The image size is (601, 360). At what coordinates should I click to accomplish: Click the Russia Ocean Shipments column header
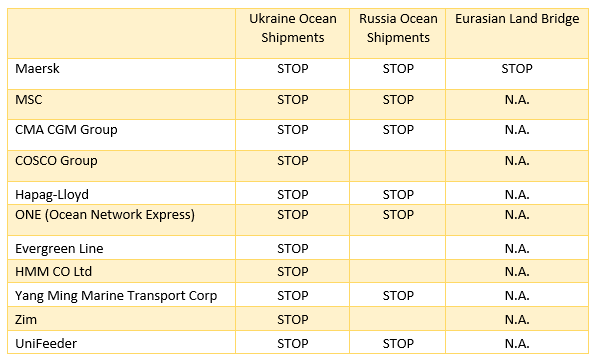397,33
